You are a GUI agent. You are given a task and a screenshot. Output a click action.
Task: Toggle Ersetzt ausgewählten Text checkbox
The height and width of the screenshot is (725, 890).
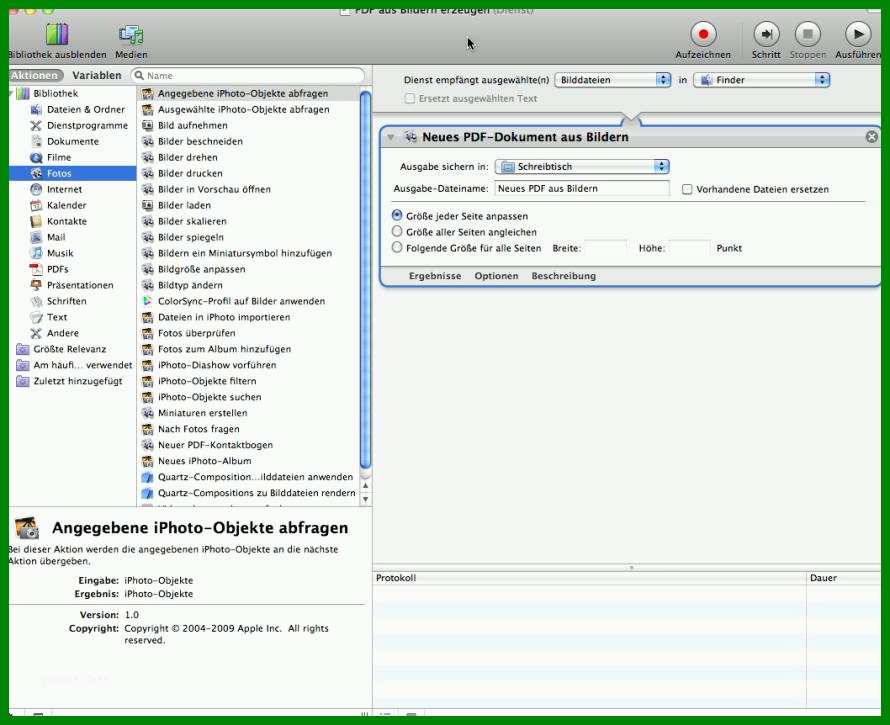409,98
